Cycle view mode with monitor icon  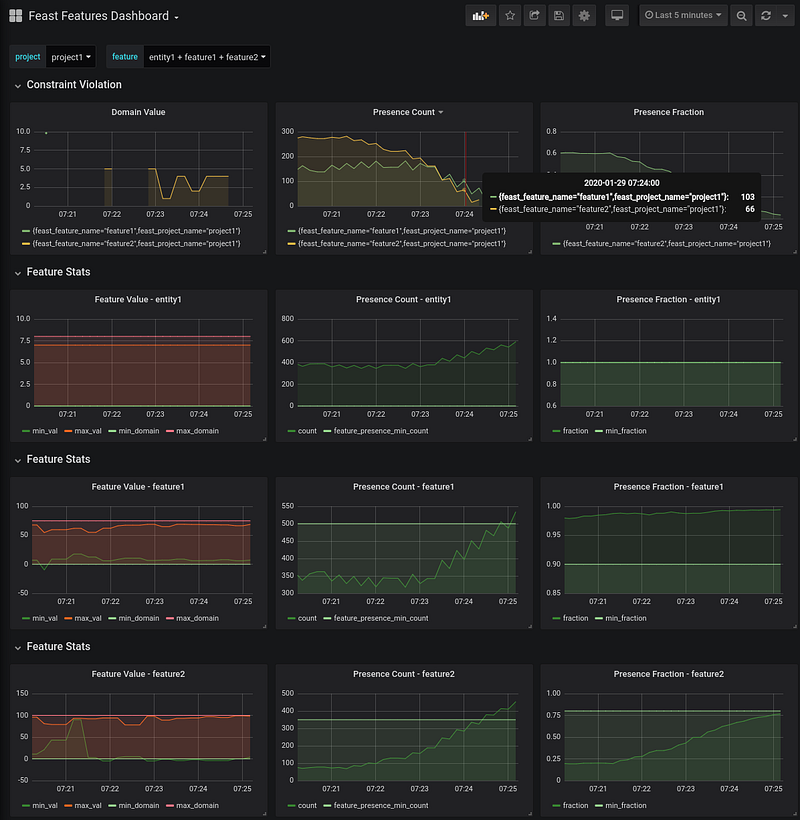(x=617, y=16)
